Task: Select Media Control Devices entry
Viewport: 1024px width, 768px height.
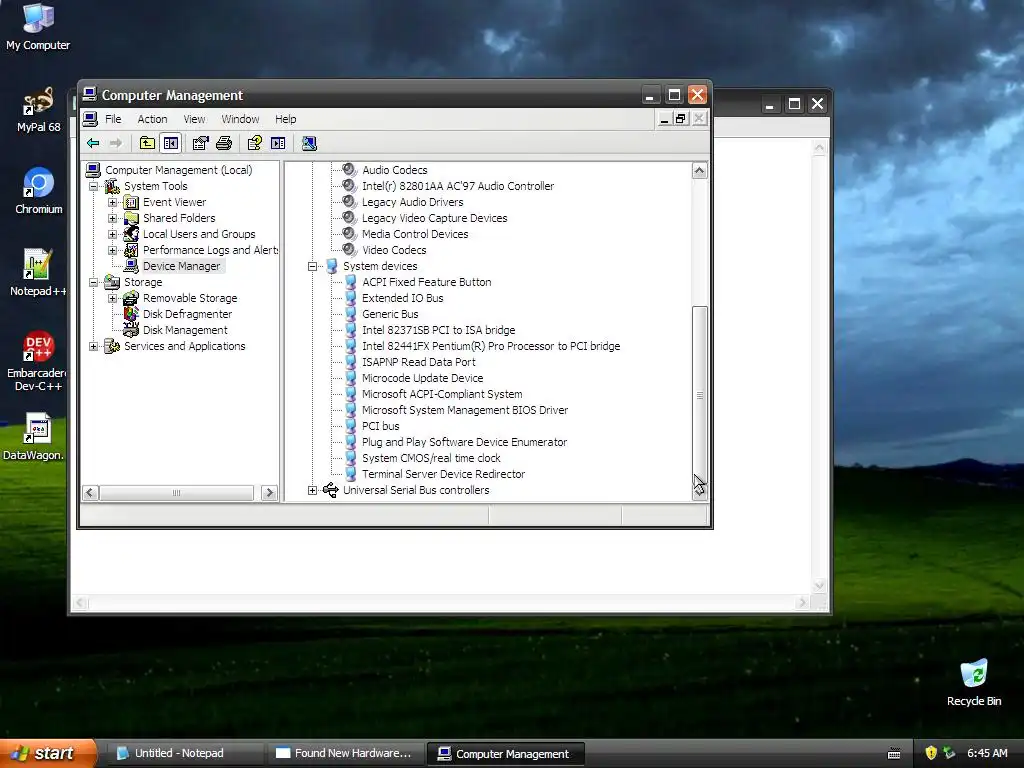Action: [415, 234]
